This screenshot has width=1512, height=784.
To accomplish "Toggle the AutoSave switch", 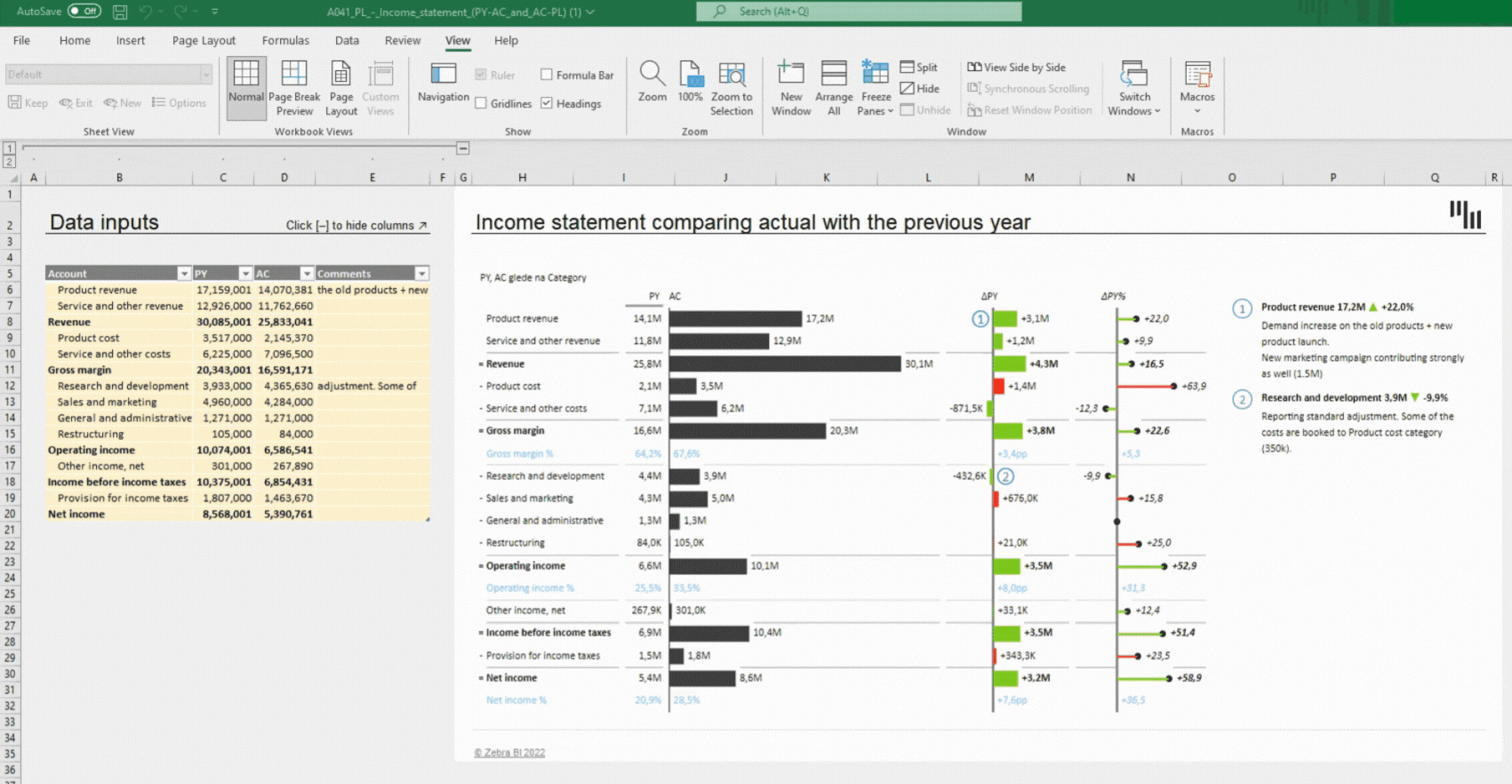I will tap(84, 12).
